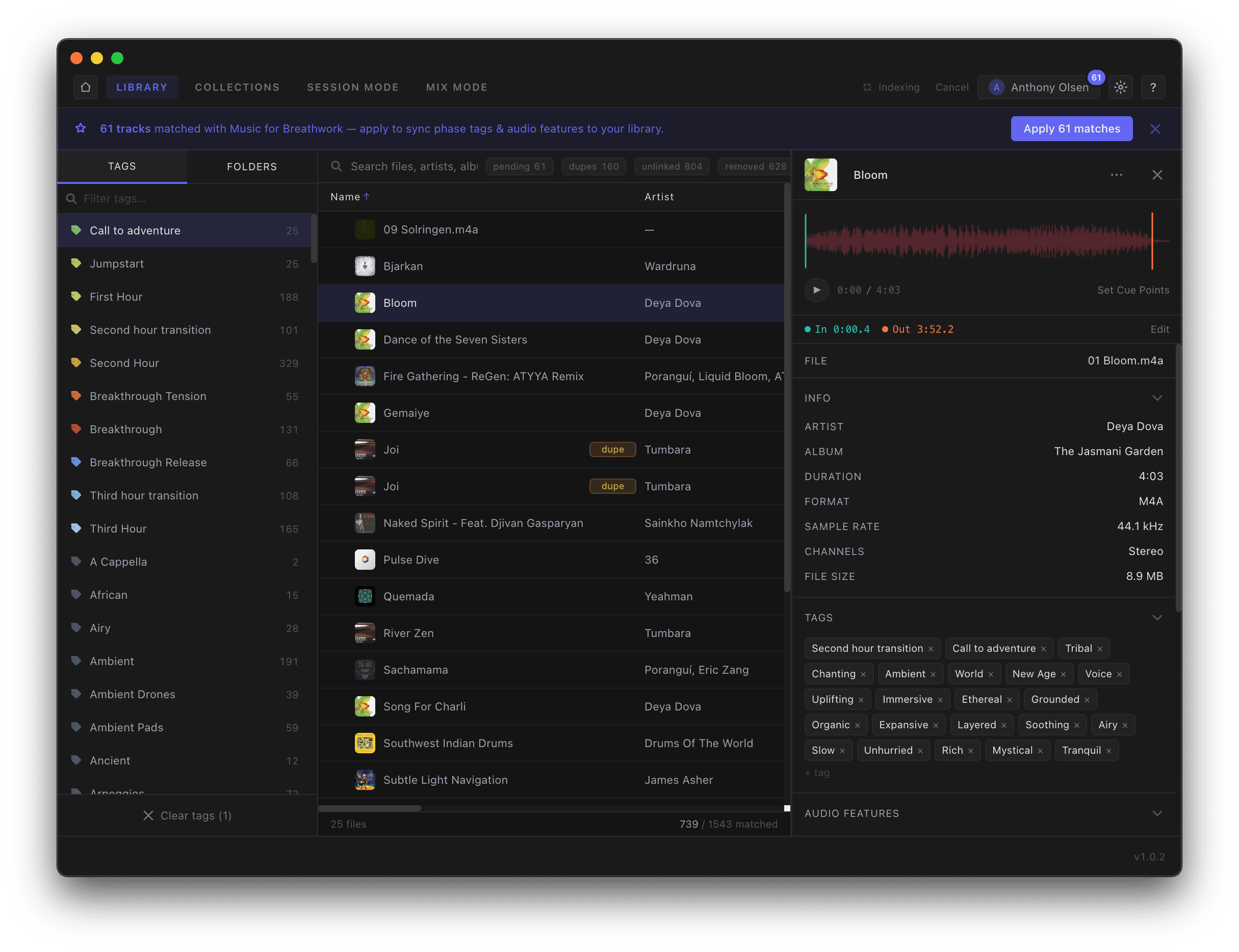Remove the Mystical tag from Bloom
Viewport: 1239px width, 952px height.
tap(1040, 751)
